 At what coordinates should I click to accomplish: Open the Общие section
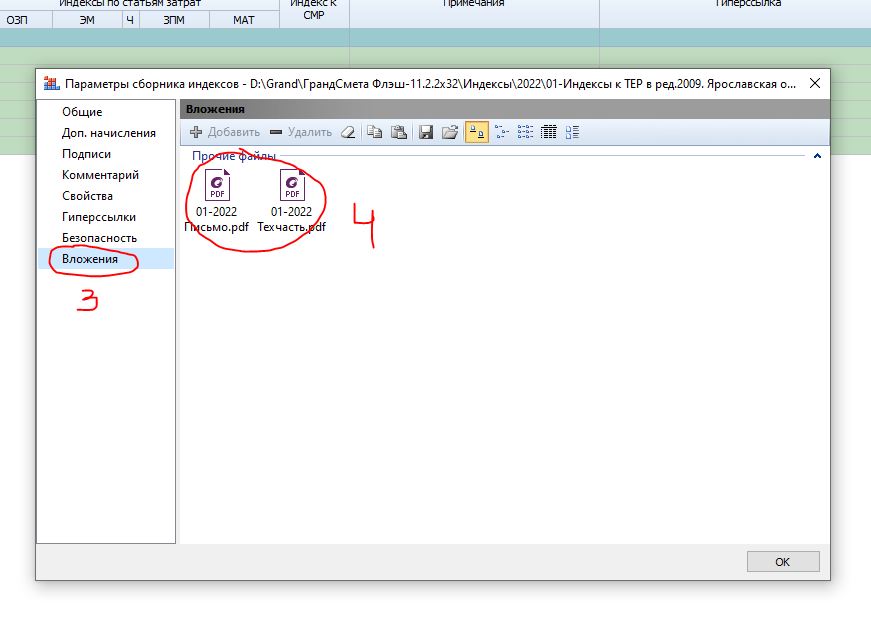click(x=82, y=112)
